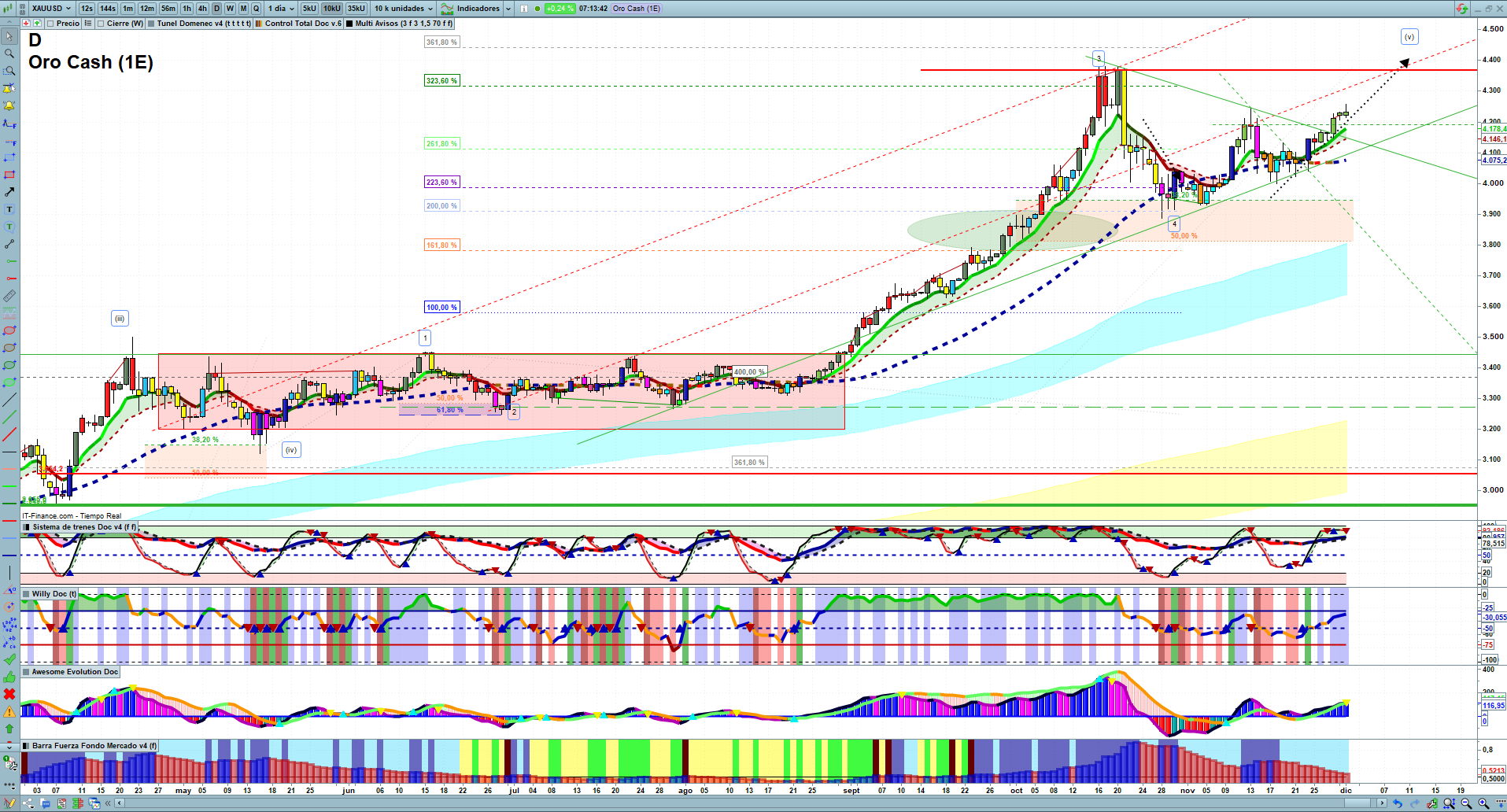
Task: Click the Willy Doc (t) panel label
Action: click(x=54, y=594)
